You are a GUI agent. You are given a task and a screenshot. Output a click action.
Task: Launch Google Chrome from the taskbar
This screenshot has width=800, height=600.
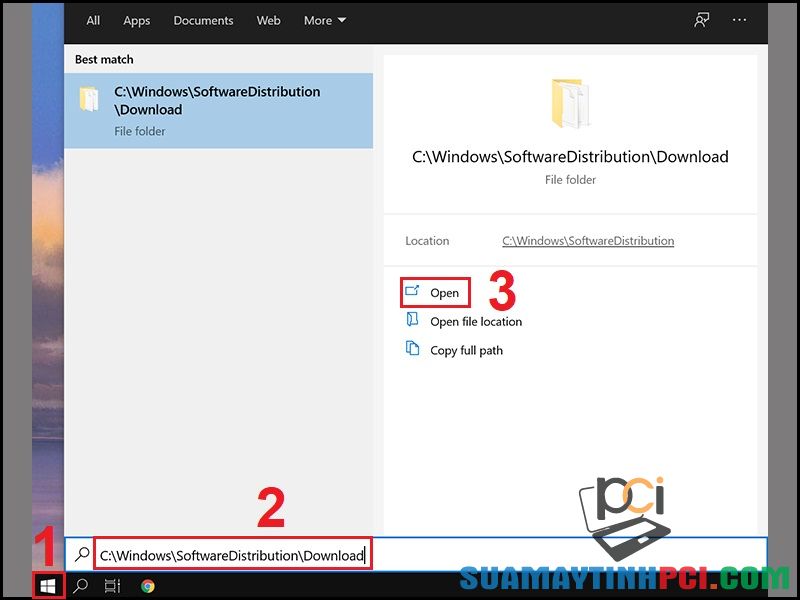pyautogui.click(x=148, y=586)
